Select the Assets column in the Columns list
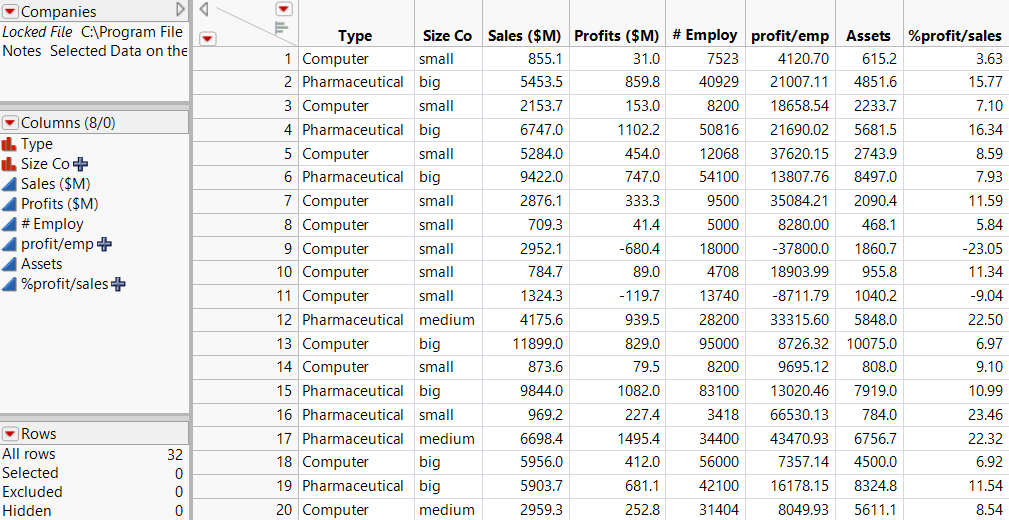Image resolution: width=1009 pixels, height=520 pixels. 42,264
